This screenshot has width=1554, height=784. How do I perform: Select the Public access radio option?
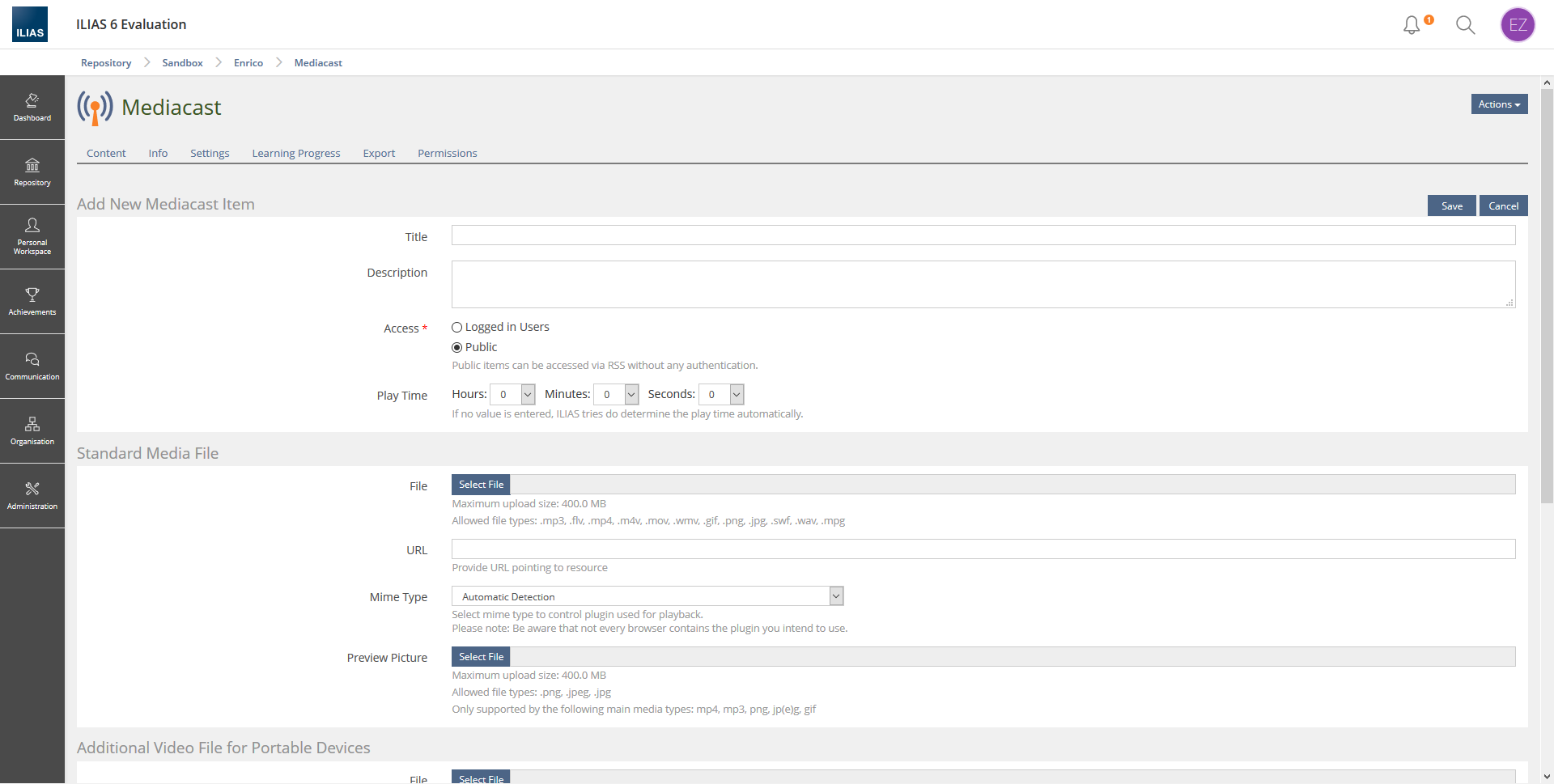pyautogui.click(x=457, y=348)
